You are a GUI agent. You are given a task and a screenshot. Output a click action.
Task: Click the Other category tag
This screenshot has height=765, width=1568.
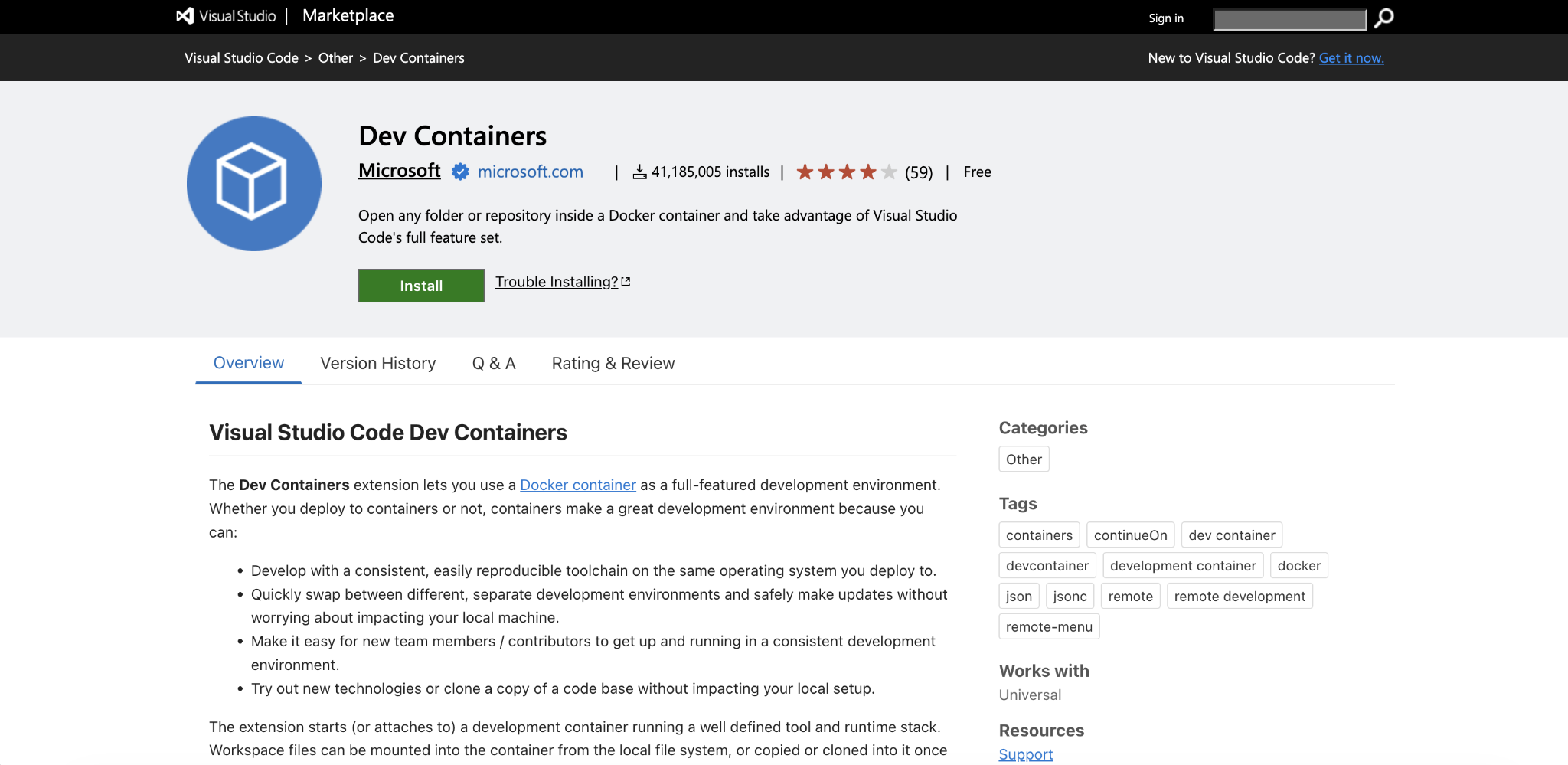click(x=1024, y=459)
